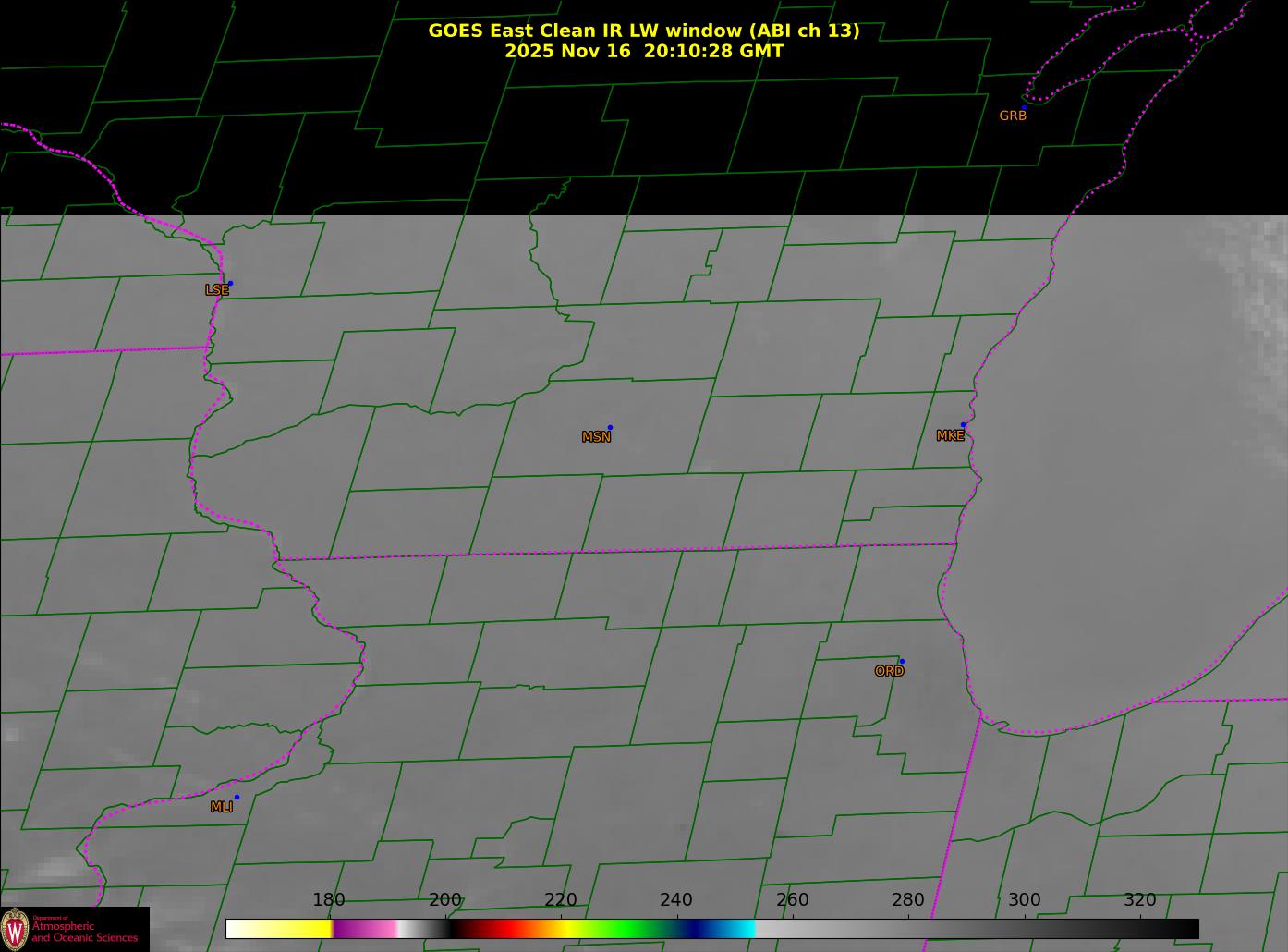Click the 300 temperature scale label

click(x=1024, y=900)
